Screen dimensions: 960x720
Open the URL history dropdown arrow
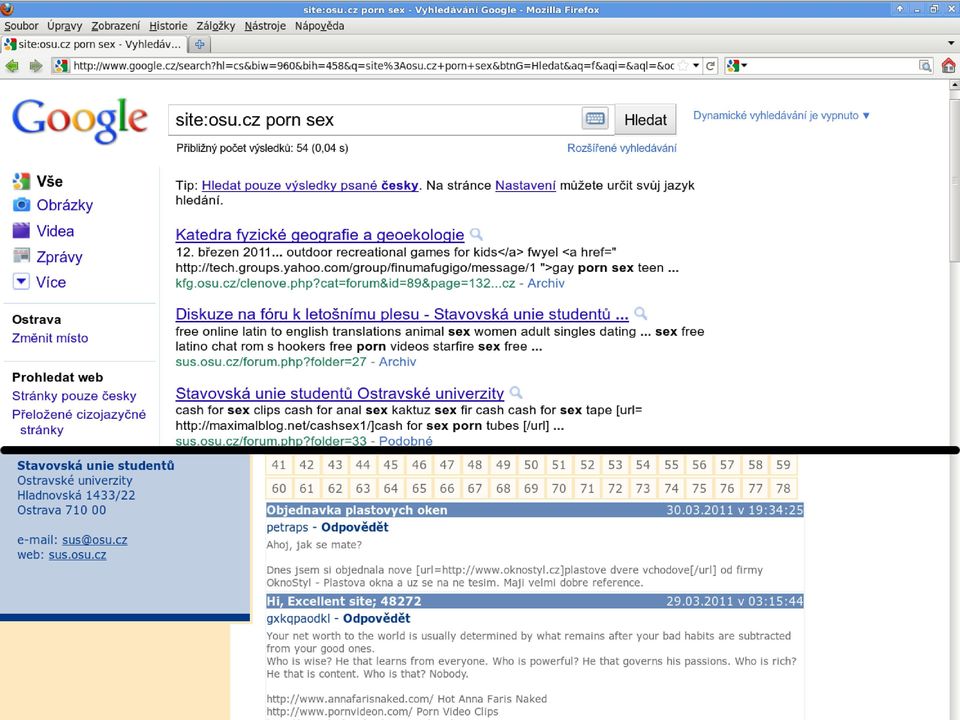pos(696,66)
